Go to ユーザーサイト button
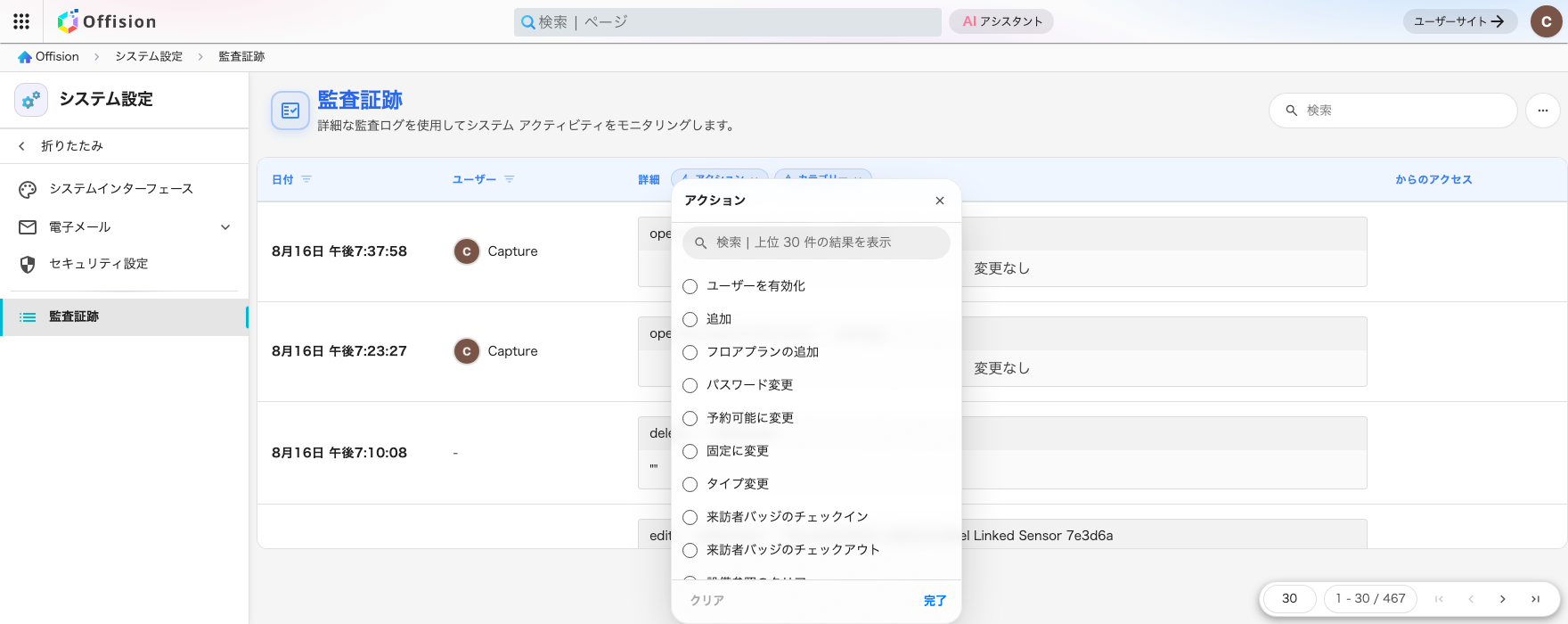1568x624 pixels. click(1459, 21)
